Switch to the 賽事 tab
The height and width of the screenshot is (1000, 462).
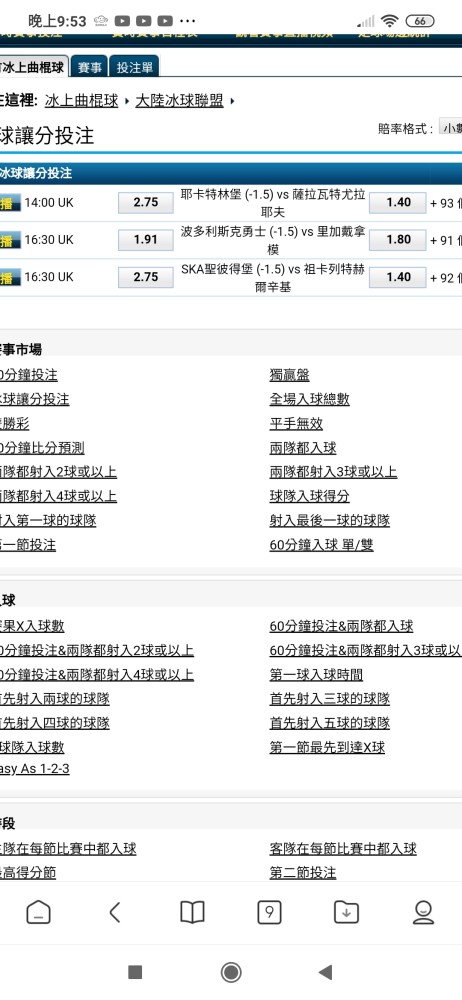coord(89,67)
